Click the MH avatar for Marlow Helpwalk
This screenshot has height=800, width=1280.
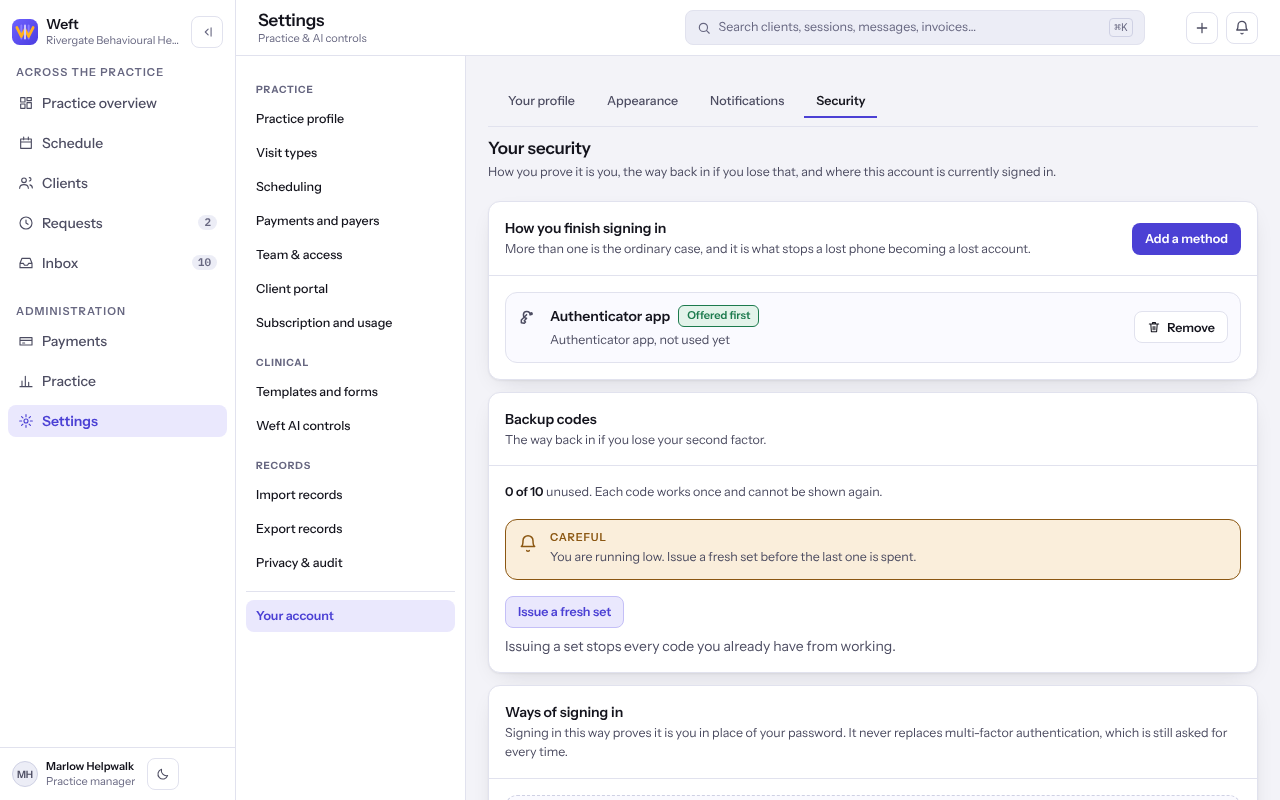[25, 774]
